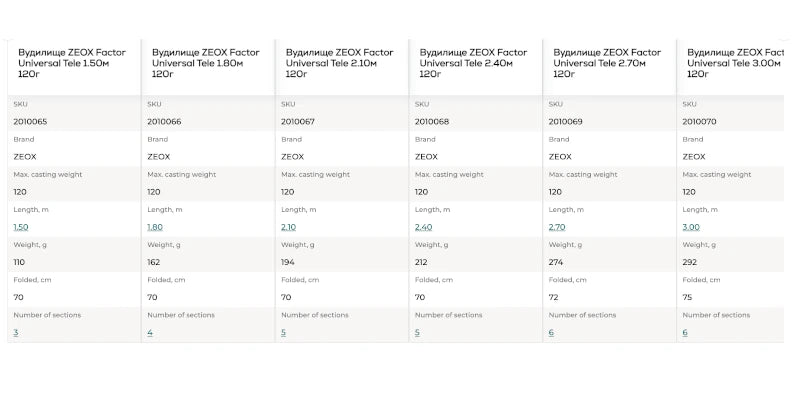Click the 3.00 length link

tap(691, 227)
